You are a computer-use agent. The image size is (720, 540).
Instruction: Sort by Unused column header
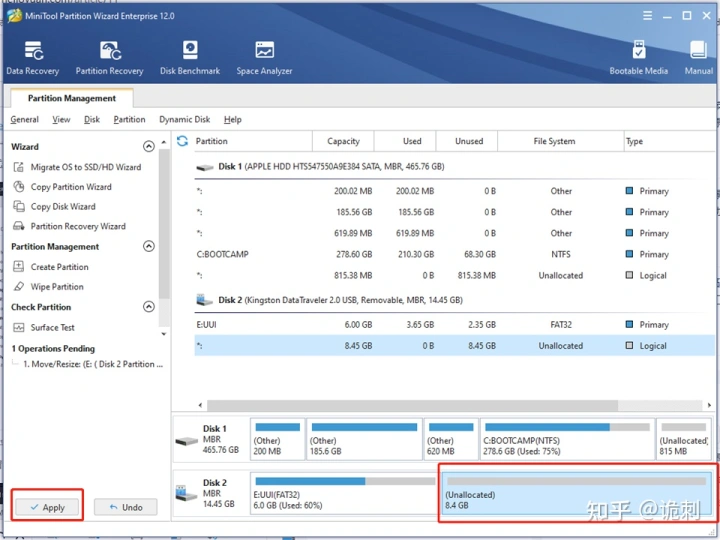pyautogui.click(x=469, y=141)
